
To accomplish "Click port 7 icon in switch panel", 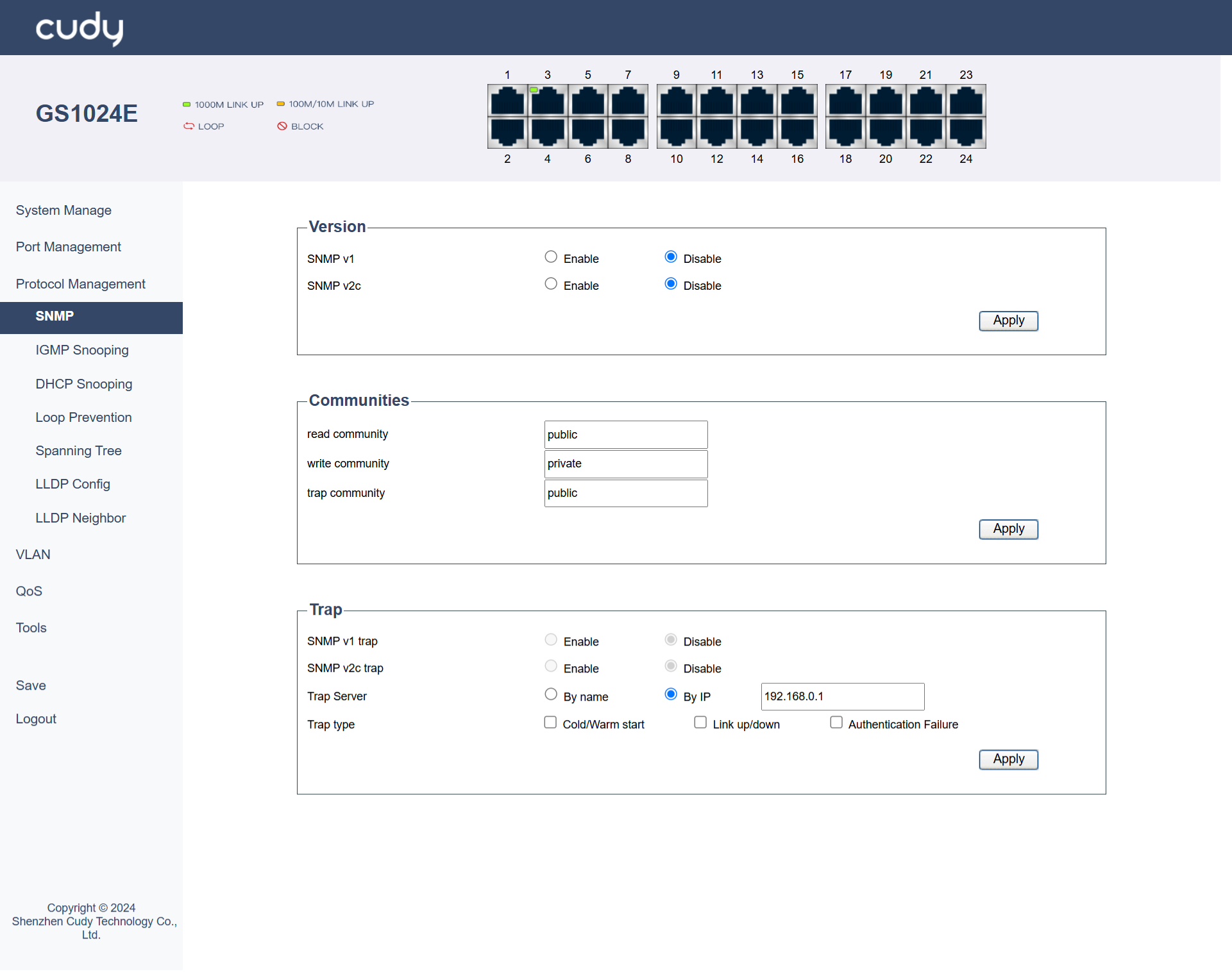I will [629, 101].
